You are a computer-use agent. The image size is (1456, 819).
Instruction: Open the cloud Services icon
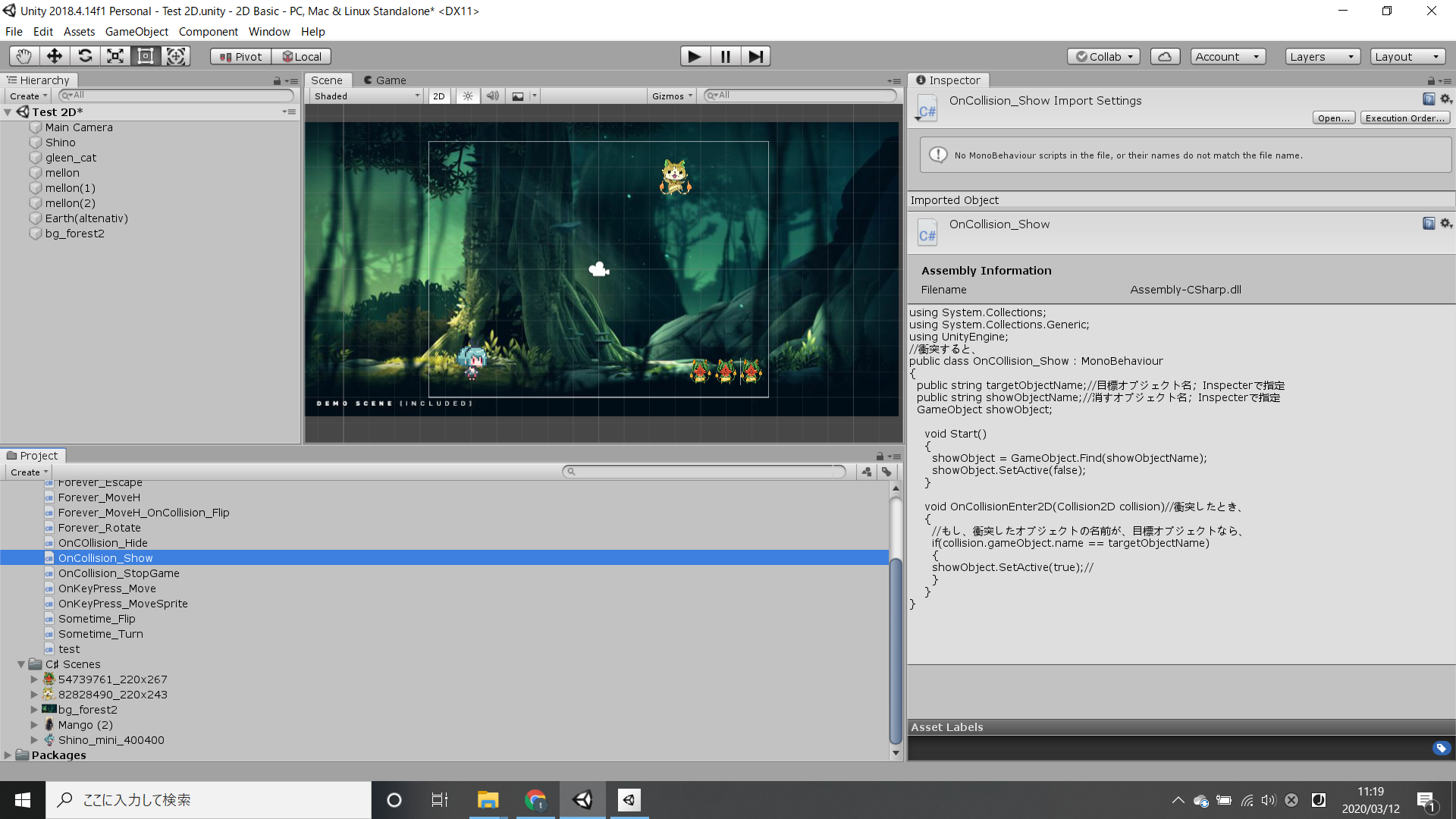point(1165,56)
